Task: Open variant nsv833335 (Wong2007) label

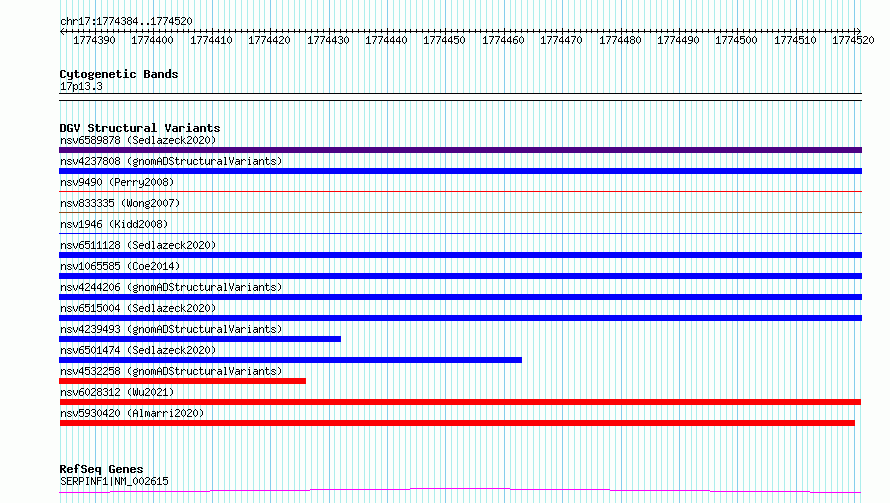Action: pyautogui.click(x=120, y=203)
